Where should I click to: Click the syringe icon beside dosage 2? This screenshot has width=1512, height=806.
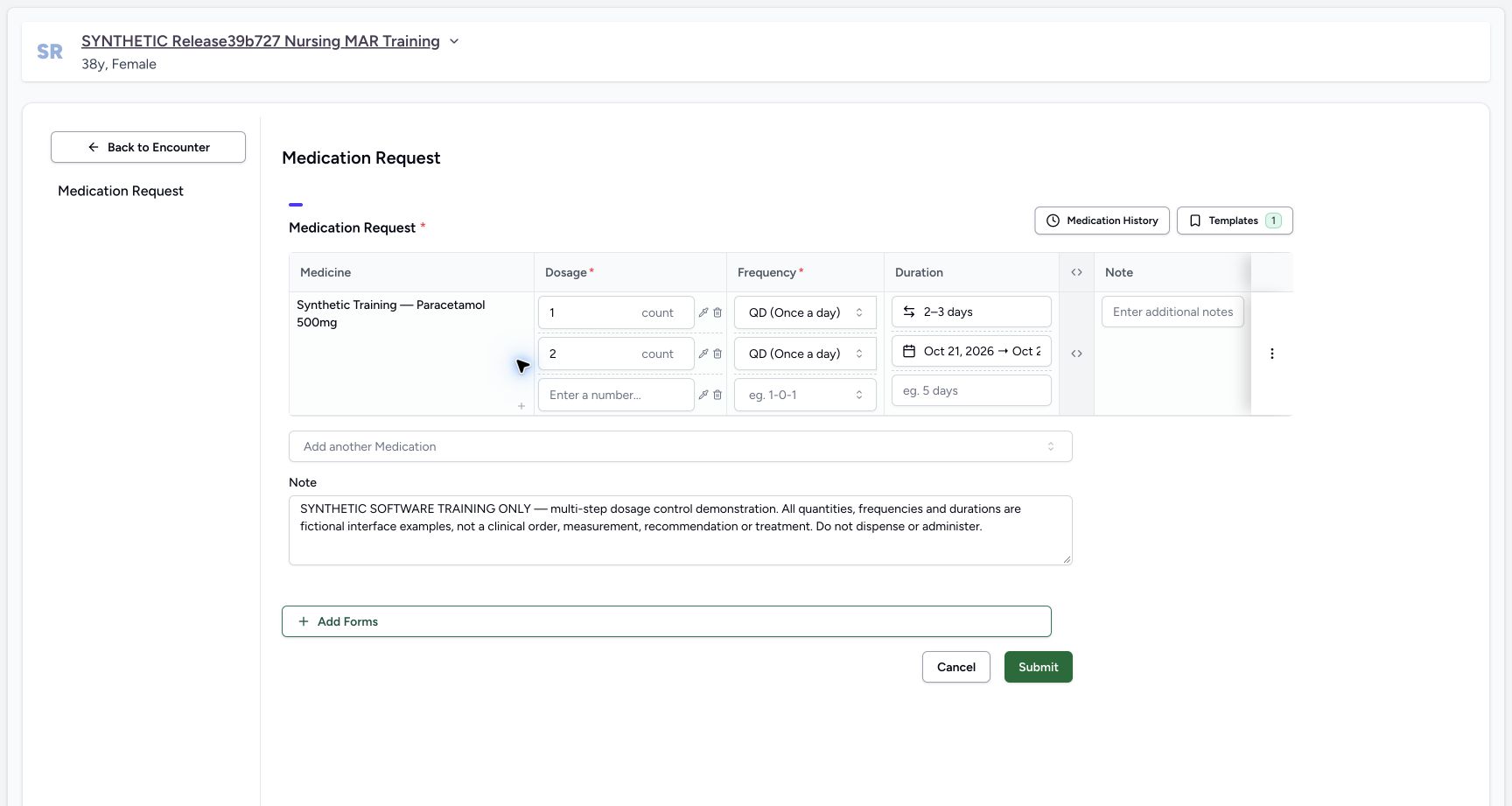click(703, 354)
